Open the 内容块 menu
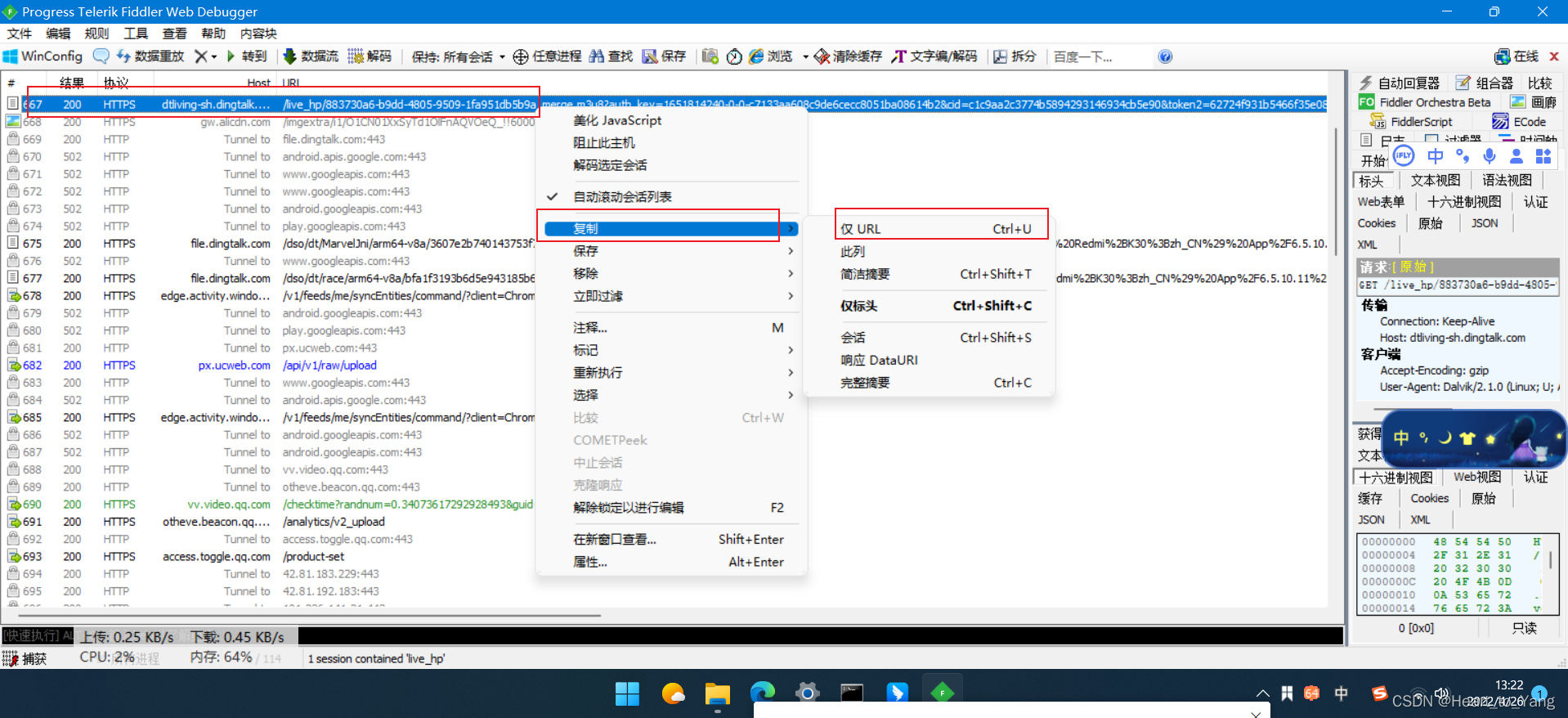Screen dimensions: 1568x718 coord(258,34)
